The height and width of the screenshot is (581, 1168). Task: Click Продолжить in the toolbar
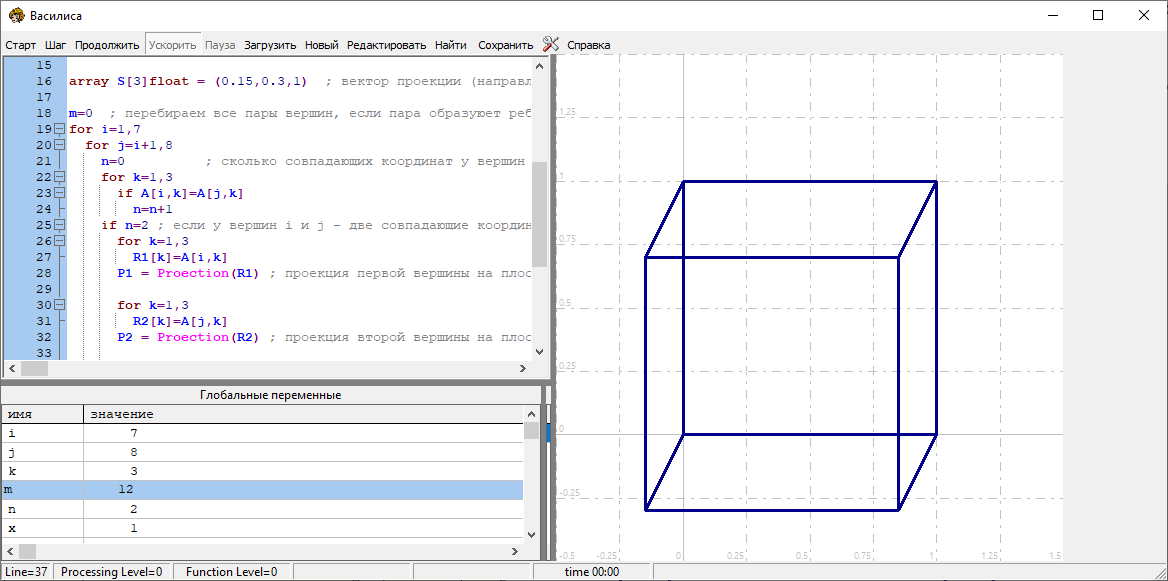pos(107,45)
